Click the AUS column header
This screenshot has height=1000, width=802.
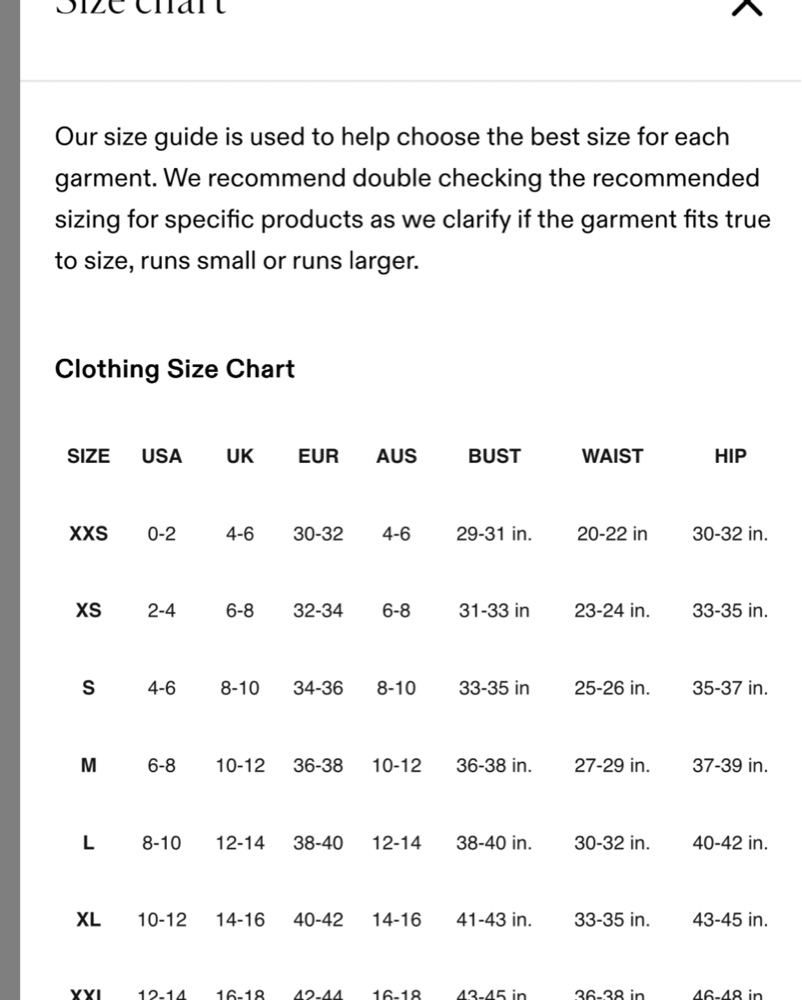(396, 456)
